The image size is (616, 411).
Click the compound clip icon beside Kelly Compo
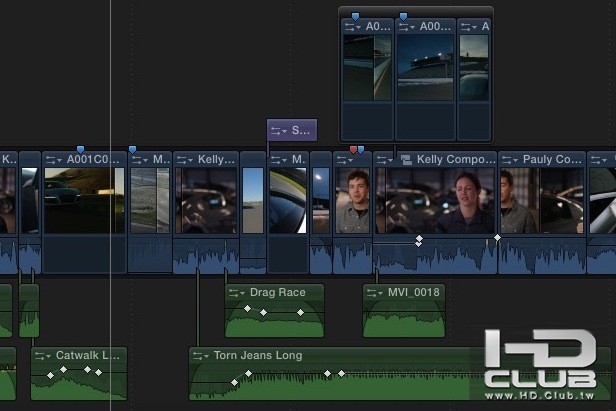pyautogui.click(x=406, y=160)
